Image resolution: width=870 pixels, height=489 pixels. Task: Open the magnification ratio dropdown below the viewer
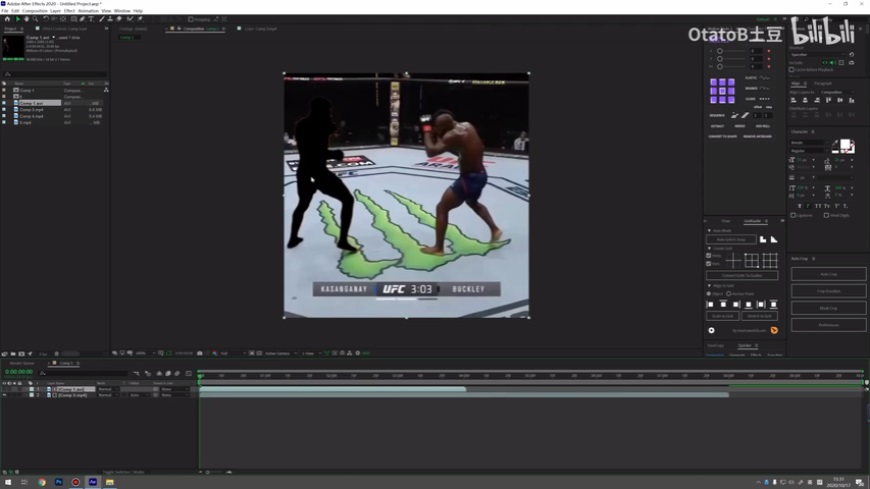pos(143,353)
